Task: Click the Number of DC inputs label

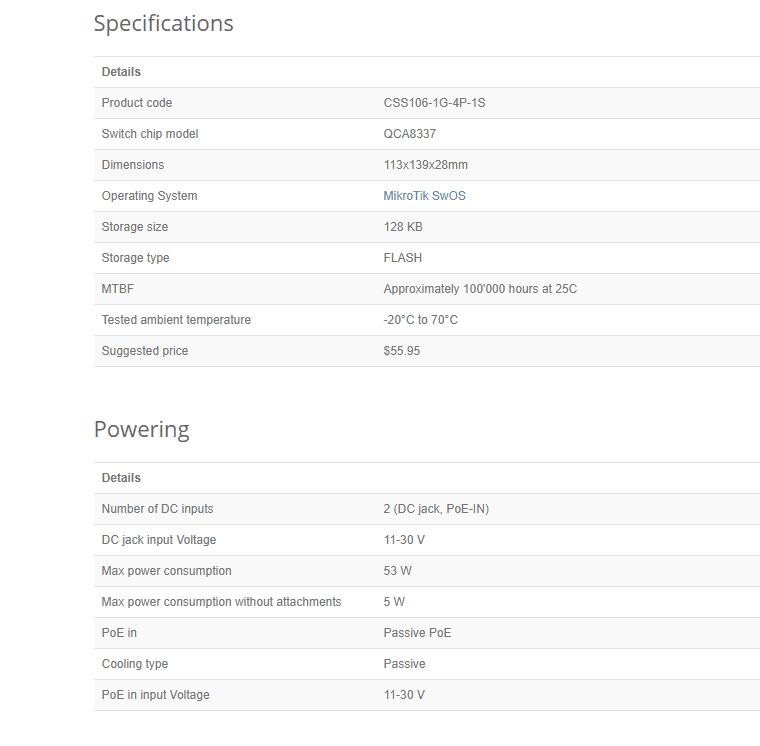Action: [x=157, y=509]
